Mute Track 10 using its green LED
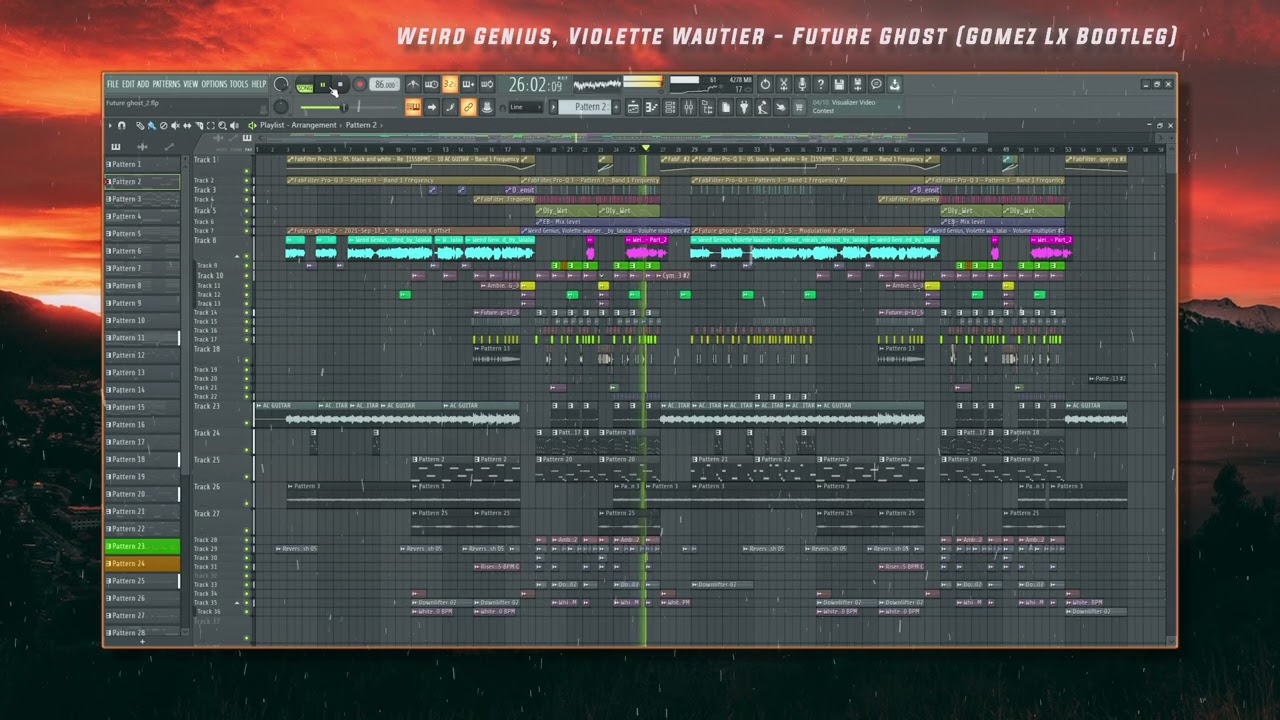This screenshot has height=720, width=1280. 246,276
